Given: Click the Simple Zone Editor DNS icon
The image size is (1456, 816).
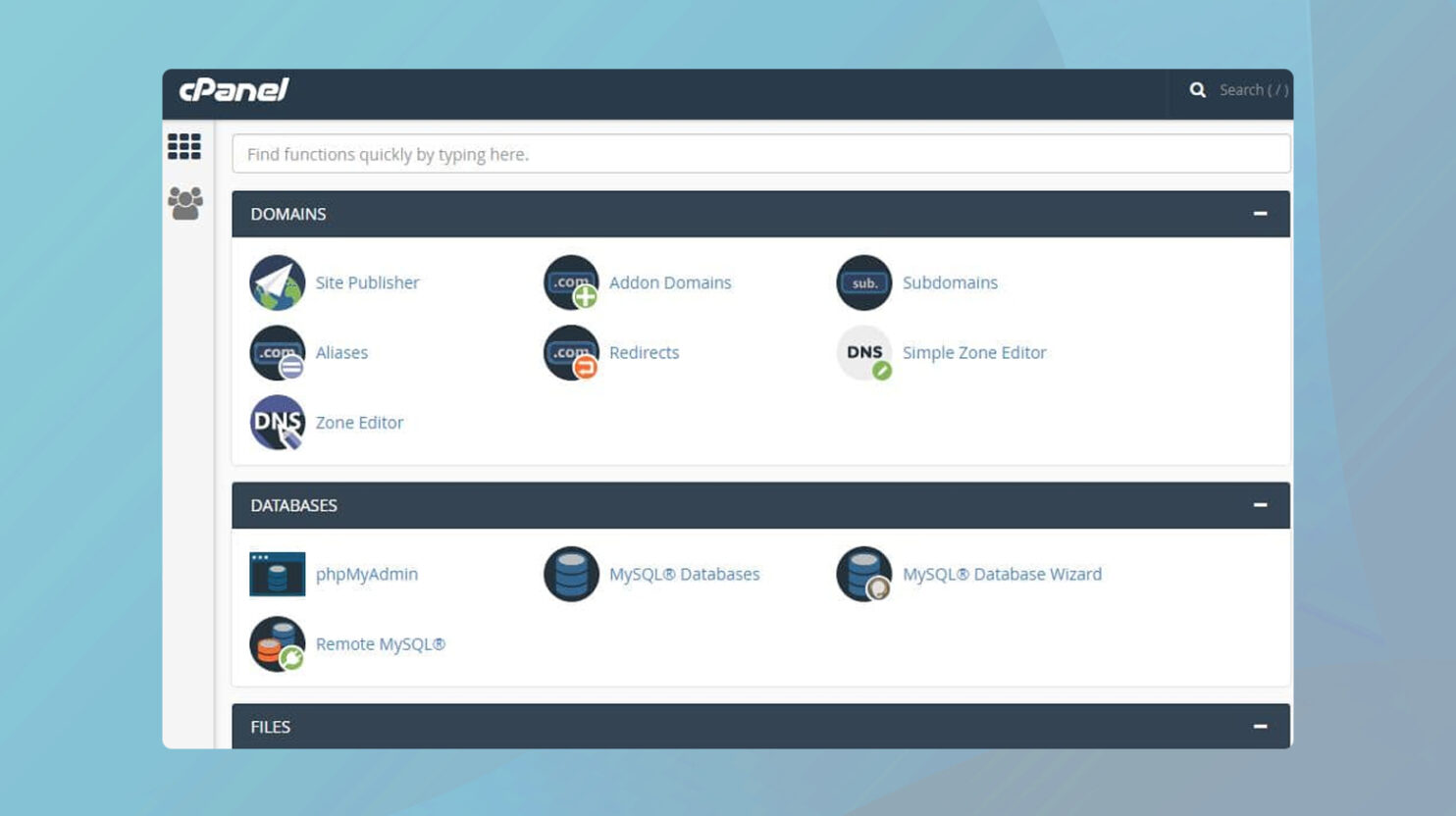Looking at the screenshot, I should [x=863, y=352].
